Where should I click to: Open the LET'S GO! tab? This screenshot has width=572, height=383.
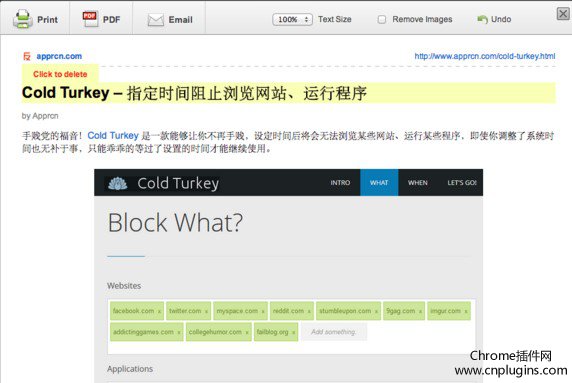[x=461, y=183]
